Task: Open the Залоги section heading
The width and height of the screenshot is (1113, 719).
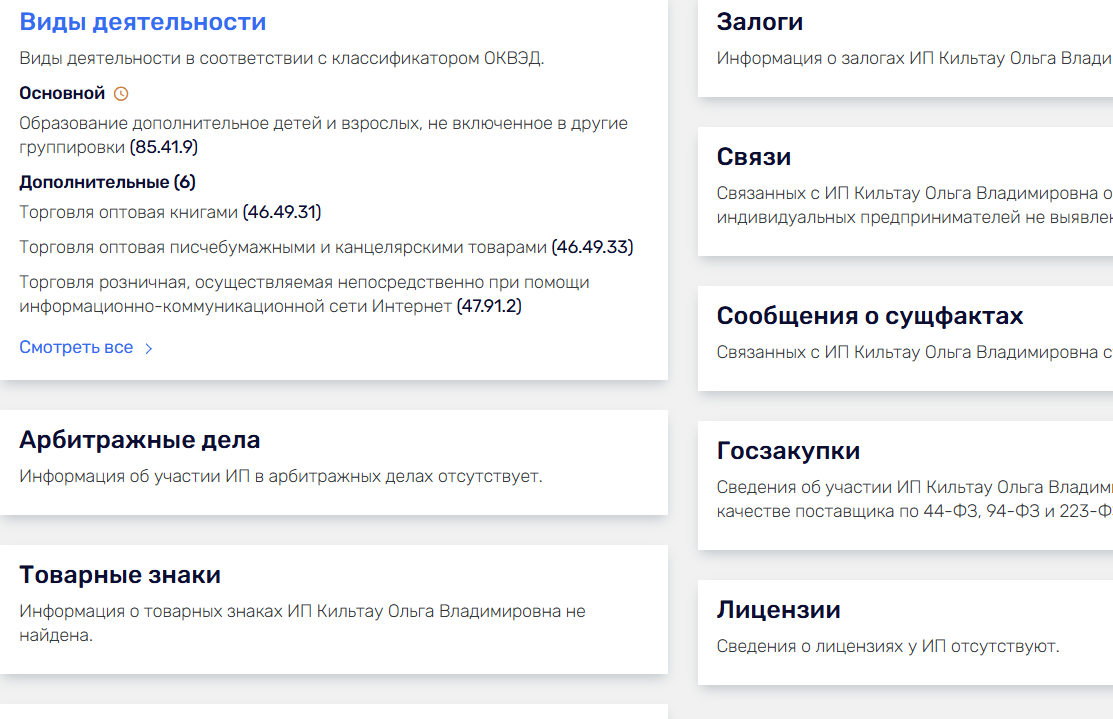Action: (760, 21)
